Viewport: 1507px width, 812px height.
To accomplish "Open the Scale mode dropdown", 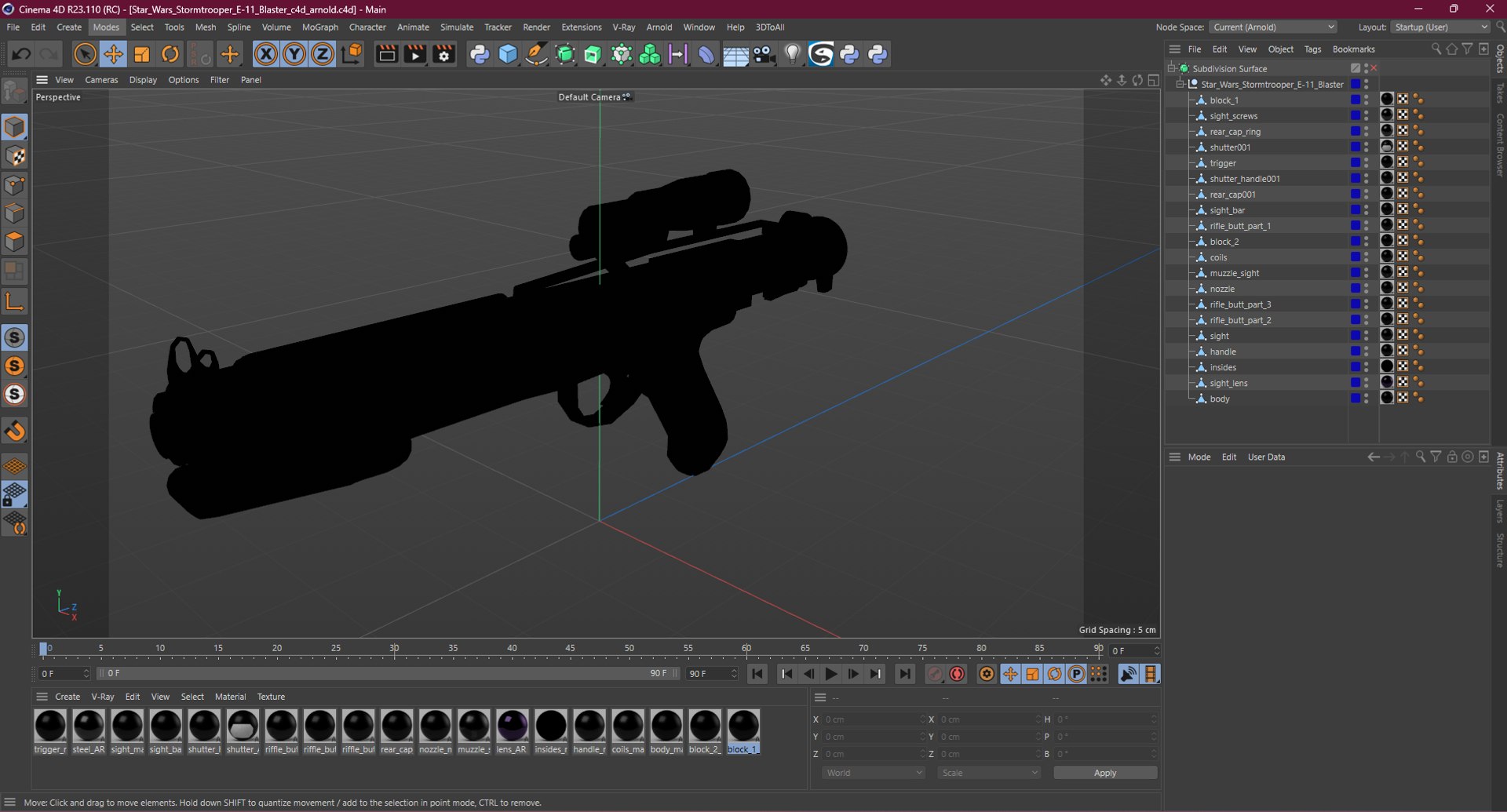I will (990, 773).
